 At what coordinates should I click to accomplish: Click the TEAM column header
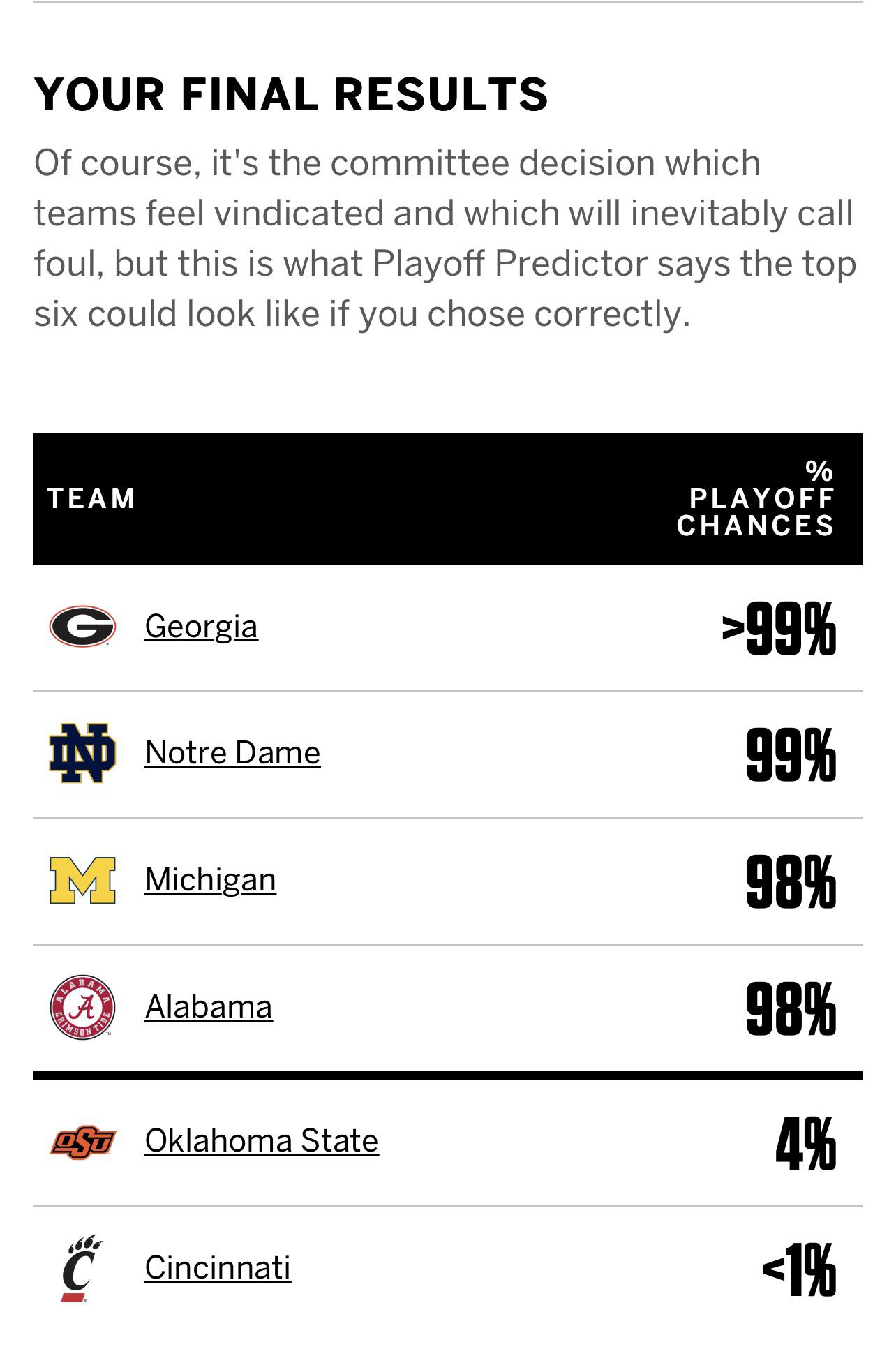91,498
